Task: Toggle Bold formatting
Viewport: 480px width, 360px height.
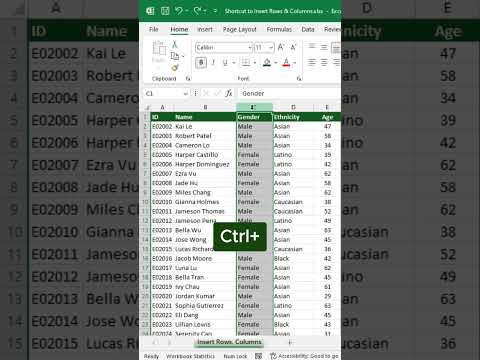Action: pos(201,62)
